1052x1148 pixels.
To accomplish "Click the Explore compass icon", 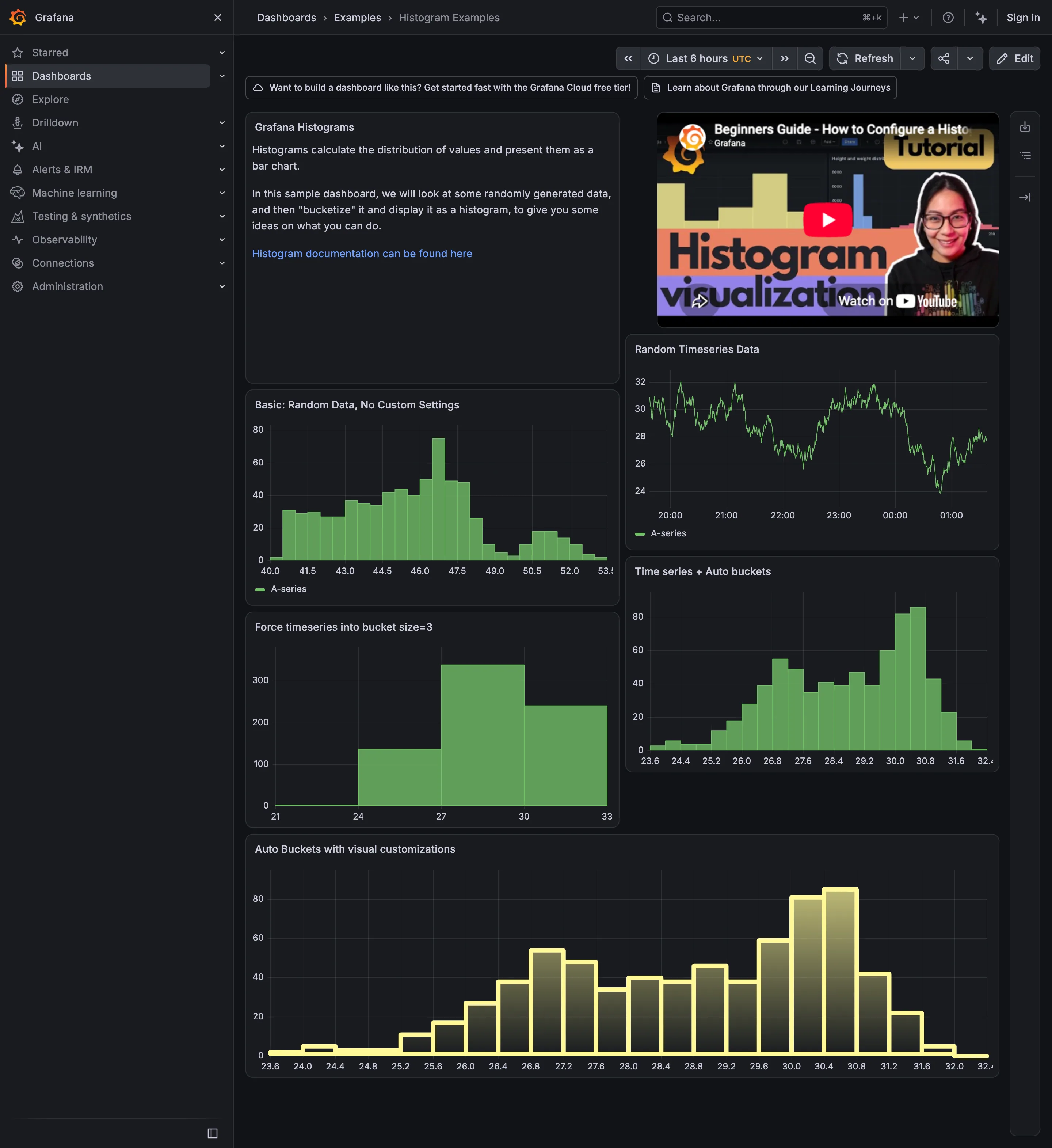I will pyautogui.click(x=18, y=99).
